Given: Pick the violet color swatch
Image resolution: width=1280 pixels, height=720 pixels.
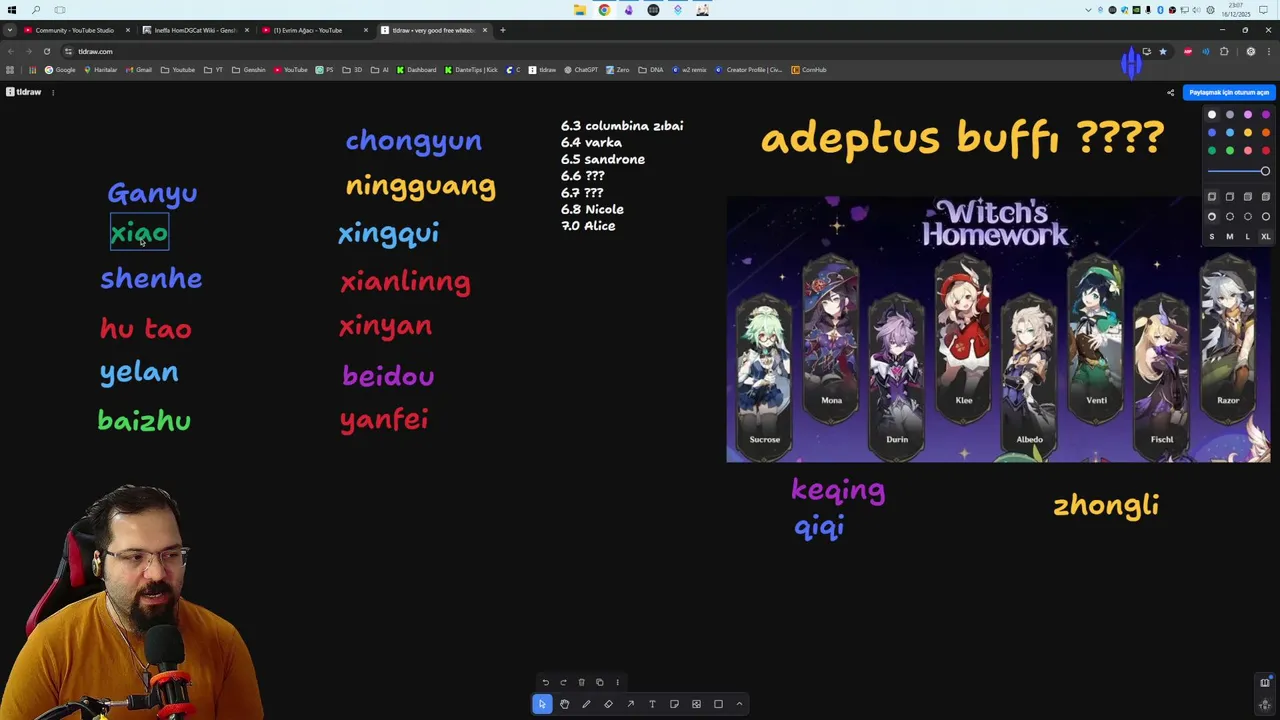Looking at the screenshot, I should click(x=1266, y=114).
